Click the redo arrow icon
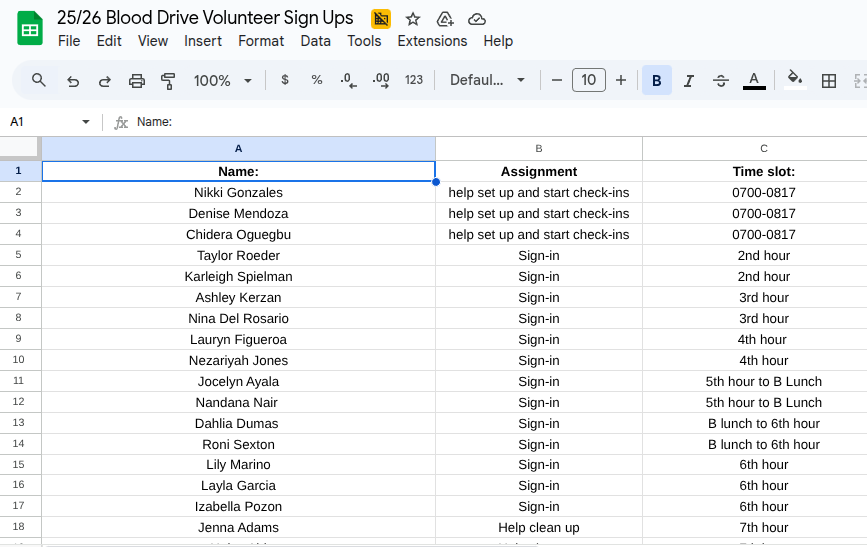The height and width of the screenshot is (547, 867). 105,80
